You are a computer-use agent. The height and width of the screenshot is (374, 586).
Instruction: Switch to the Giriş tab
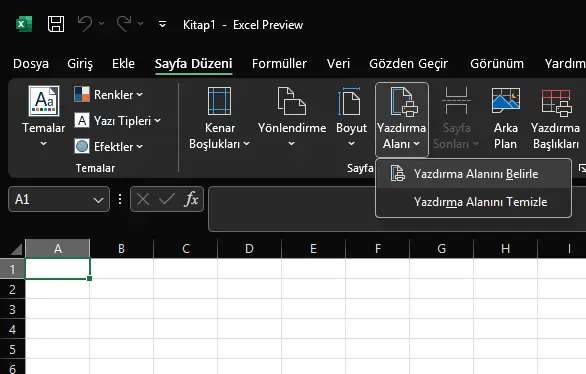coord(80,64)
